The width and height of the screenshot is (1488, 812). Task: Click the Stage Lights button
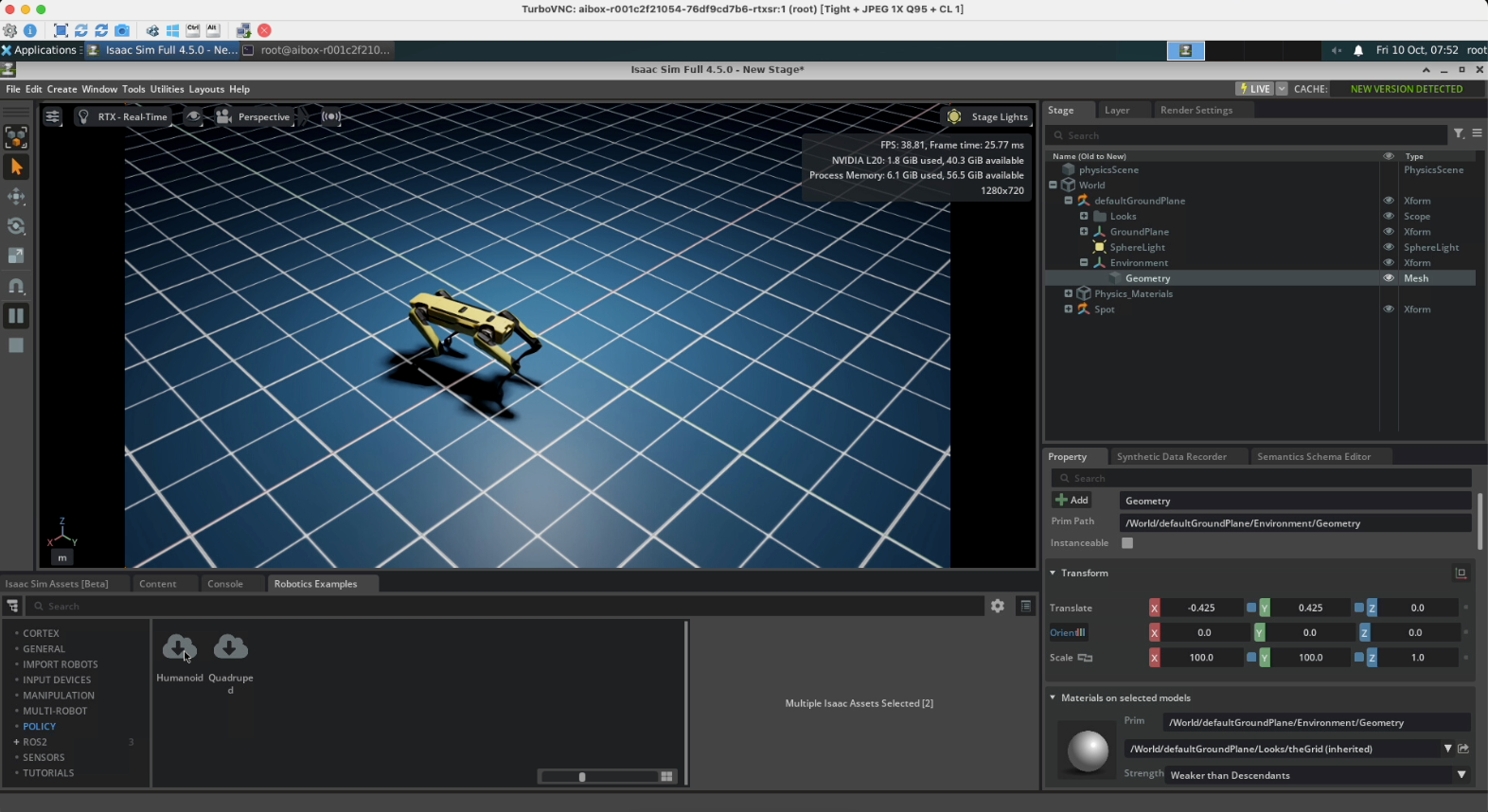[x=989, y=116]
